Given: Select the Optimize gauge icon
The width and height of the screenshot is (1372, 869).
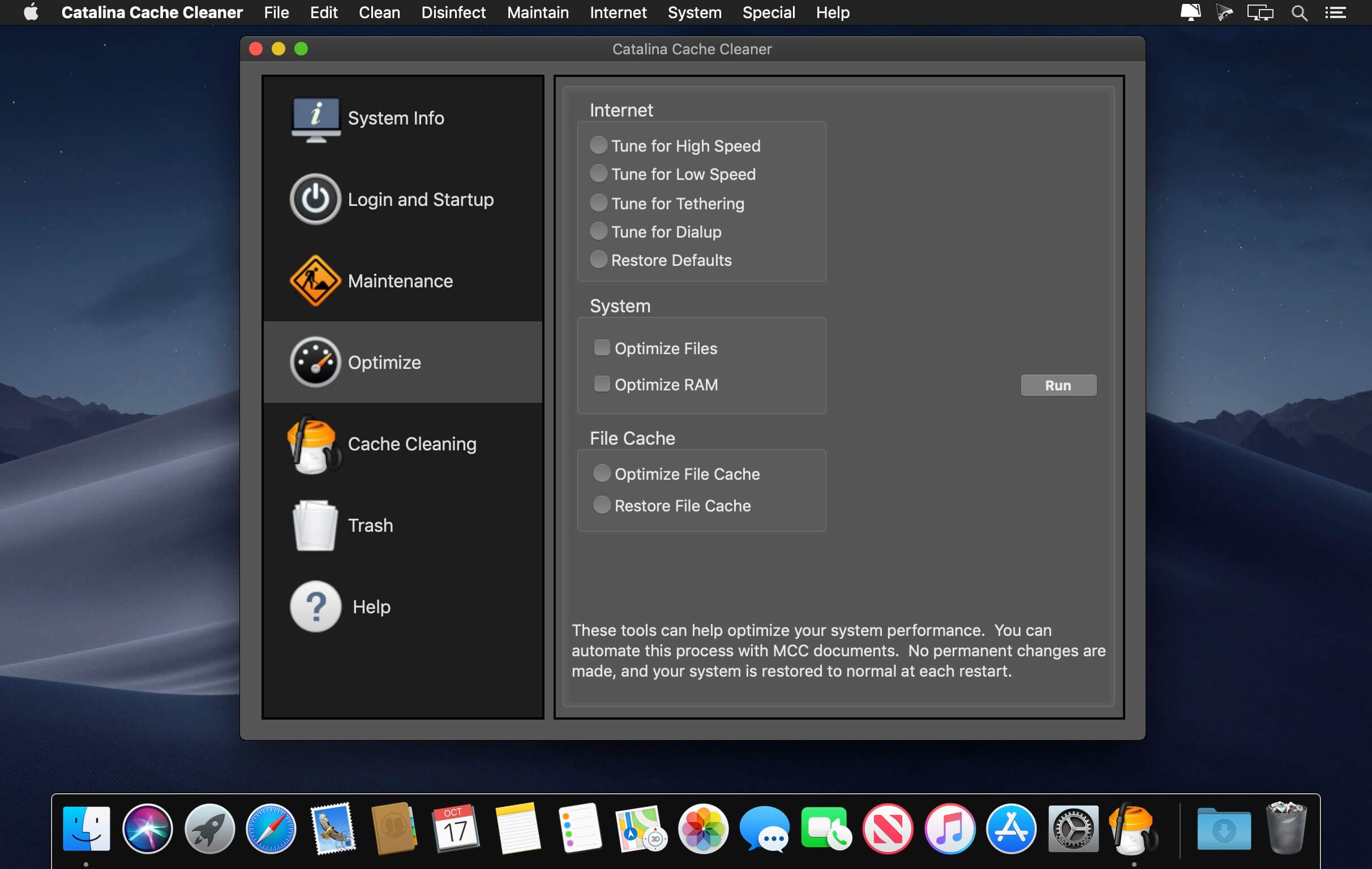Looking at the screenshot, I should click(x=315, y=362).
